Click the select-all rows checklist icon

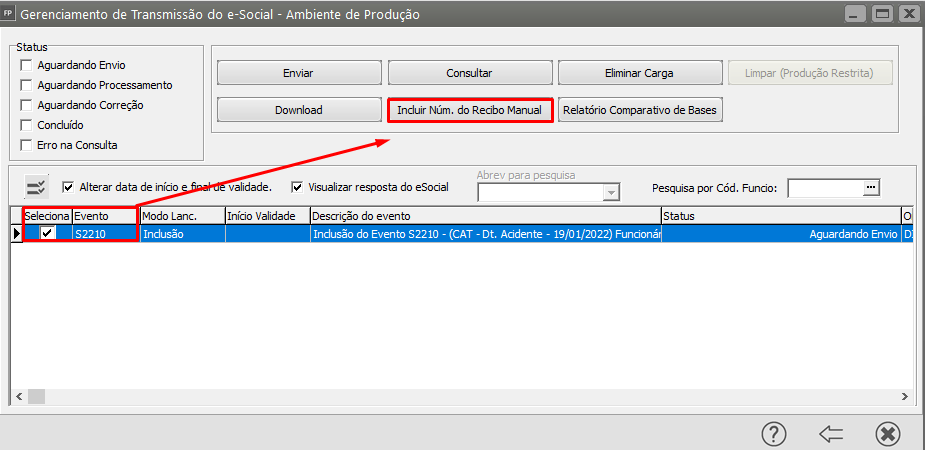coord(35,188)
